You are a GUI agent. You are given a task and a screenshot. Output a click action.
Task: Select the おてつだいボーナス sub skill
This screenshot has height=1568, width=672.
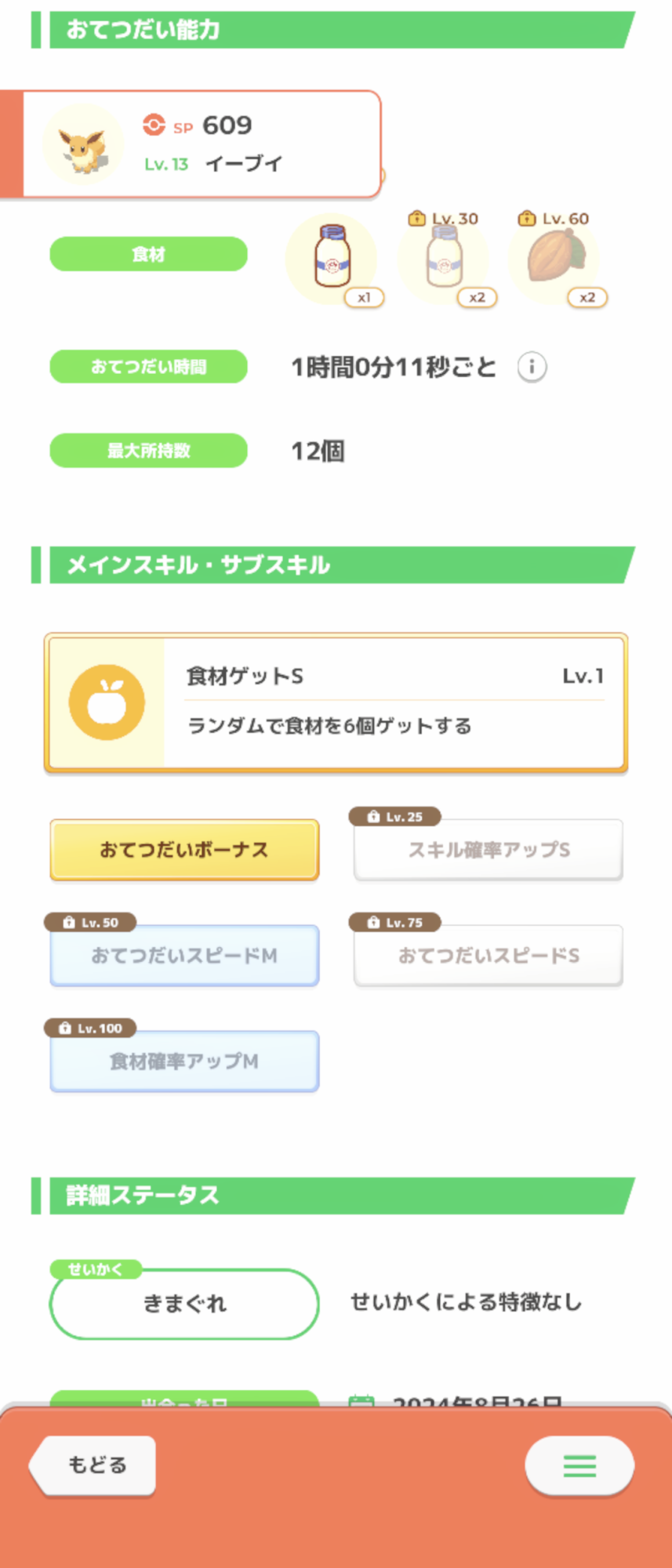(184, 850)
